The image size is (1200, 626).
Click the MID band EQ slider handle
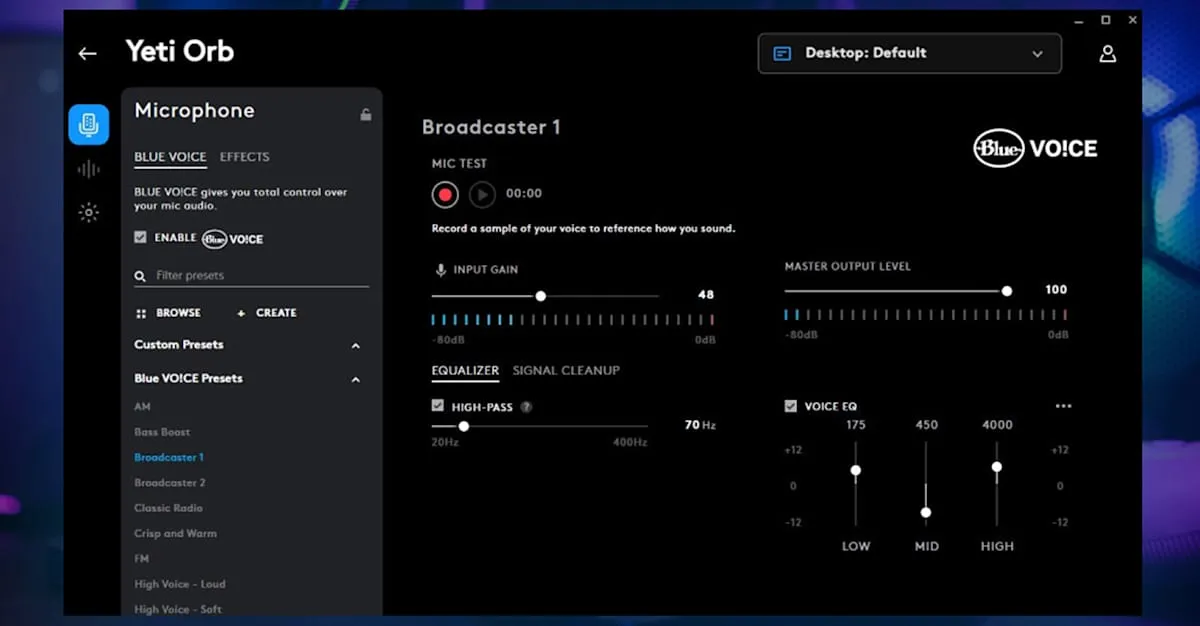coord(926,512)
